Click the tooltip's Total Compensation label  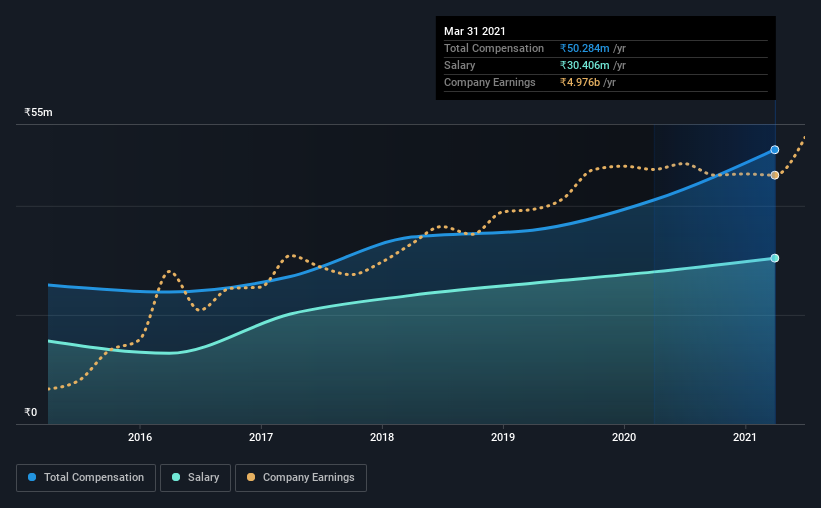pyautogui.click(x=494, y=48)
